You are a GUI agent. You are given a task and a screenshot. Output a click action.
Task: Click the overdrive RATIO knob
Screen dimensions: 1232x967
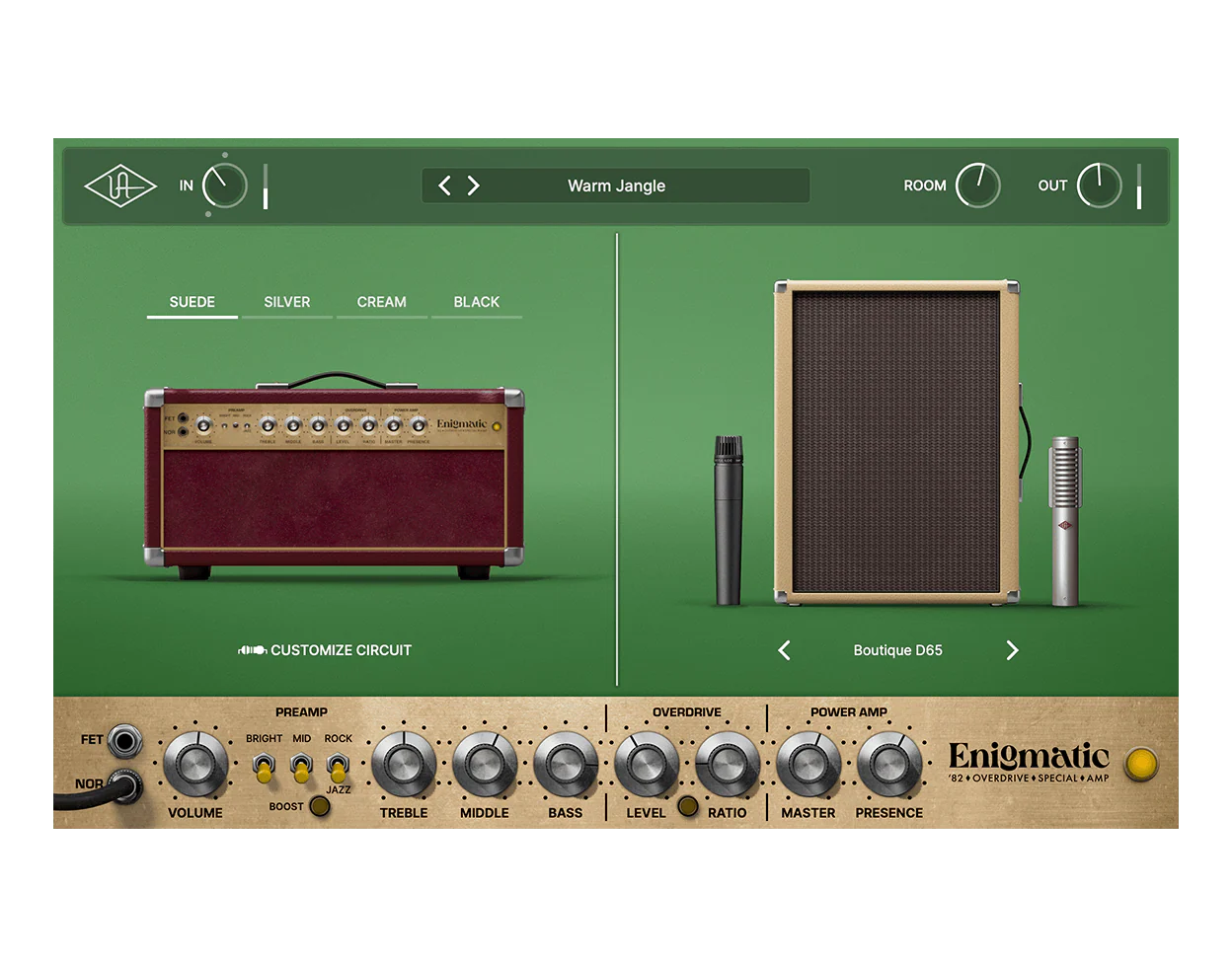[728, 765]
